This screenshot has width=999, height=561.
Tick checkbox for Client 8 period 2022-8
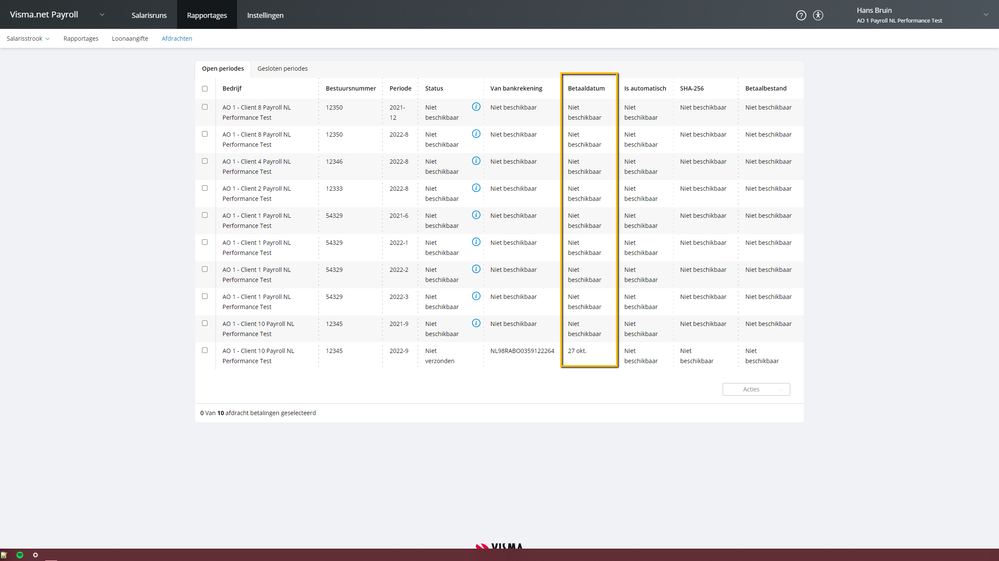tap(205, 134)
